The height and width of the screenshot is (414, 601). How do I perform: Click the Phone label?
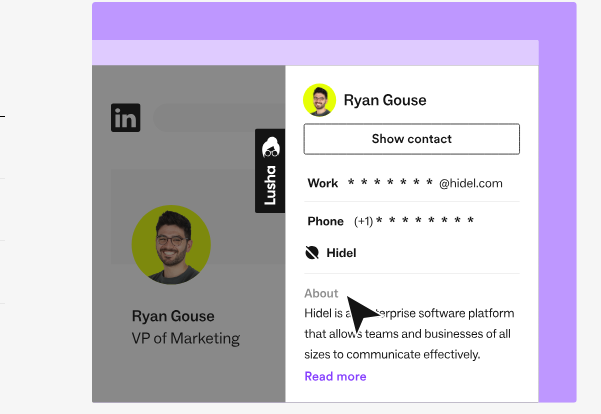tap(325, 221)
